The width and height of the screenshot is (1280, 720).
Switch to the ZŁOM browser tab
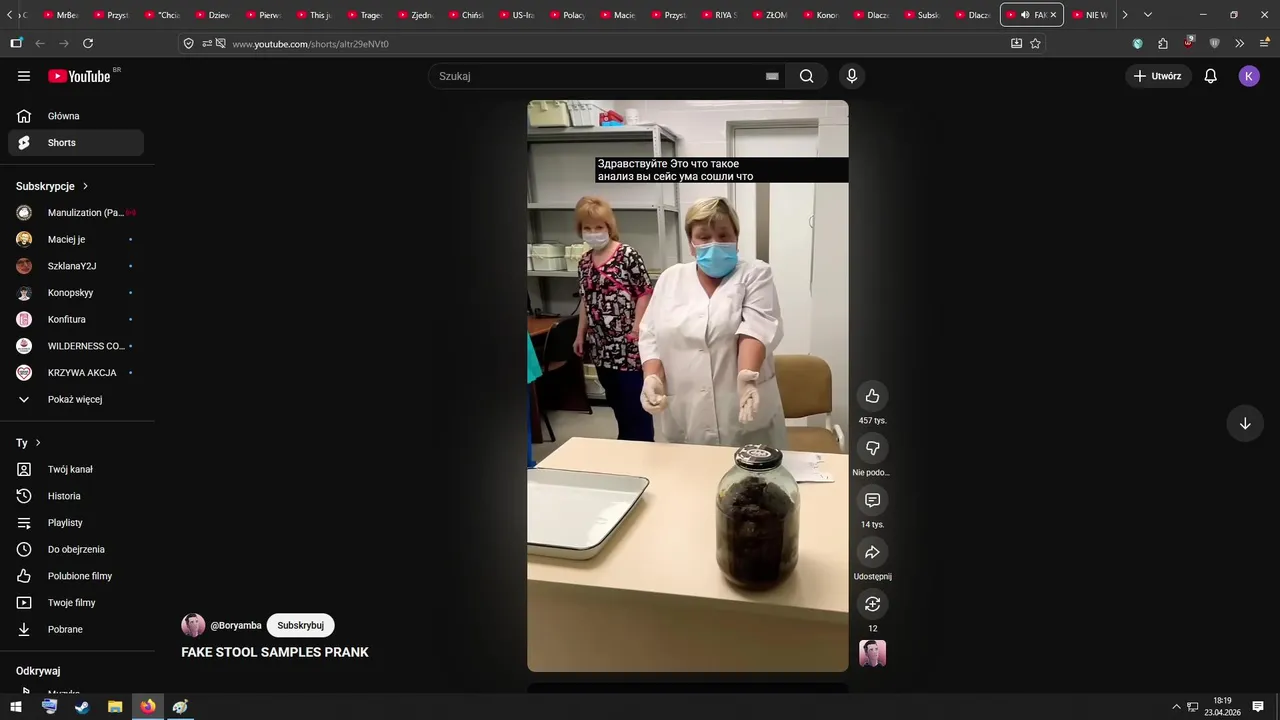tap(770, 15)
